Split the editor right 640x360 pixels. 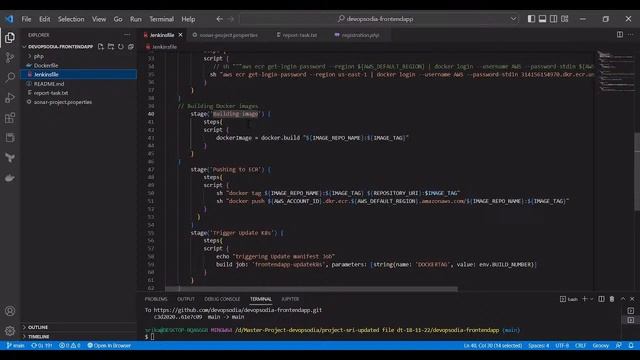tap(620, 35)
